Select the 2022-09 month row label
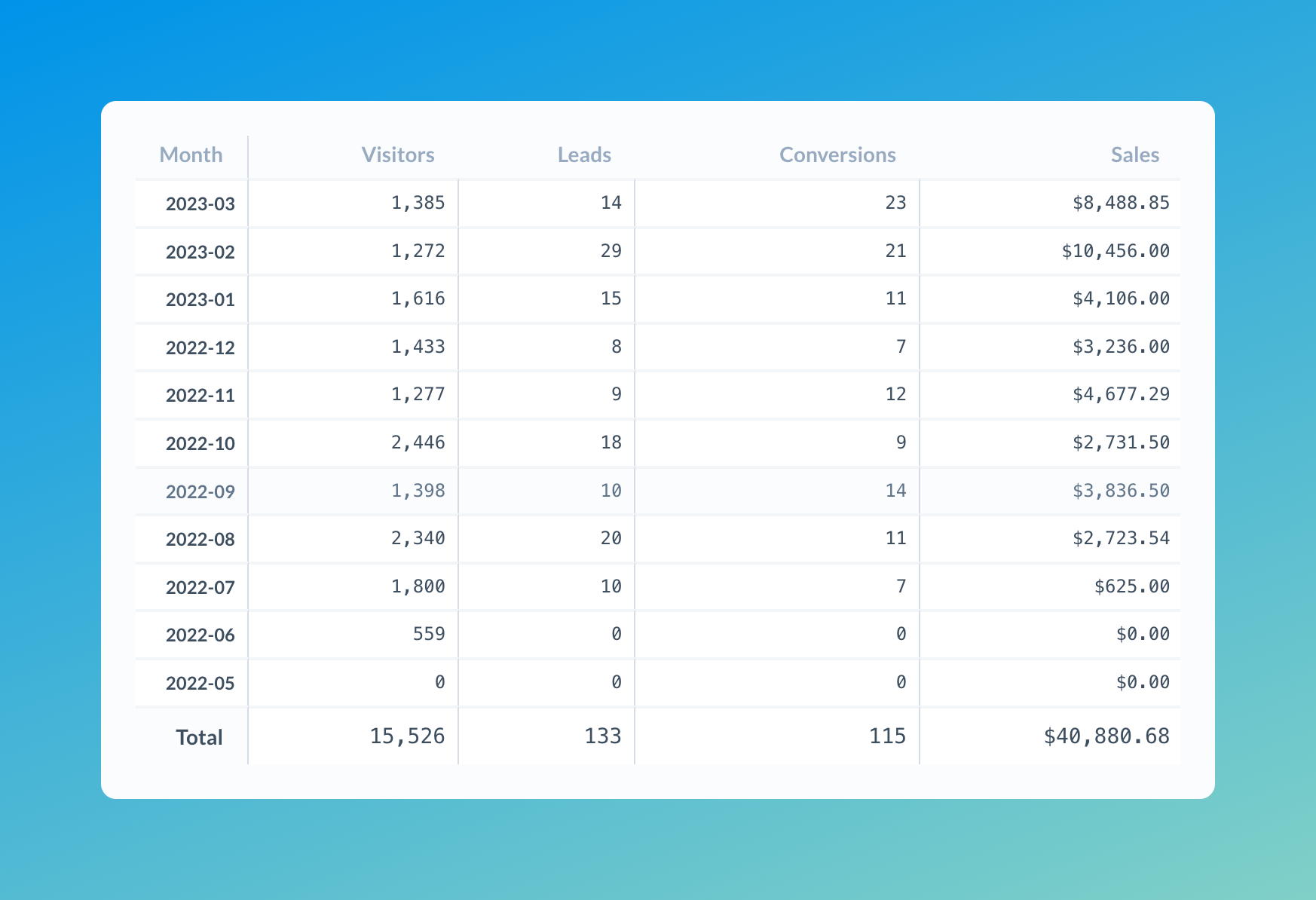The height and width of the screenshot is (900, 1316). pos(200,491)
